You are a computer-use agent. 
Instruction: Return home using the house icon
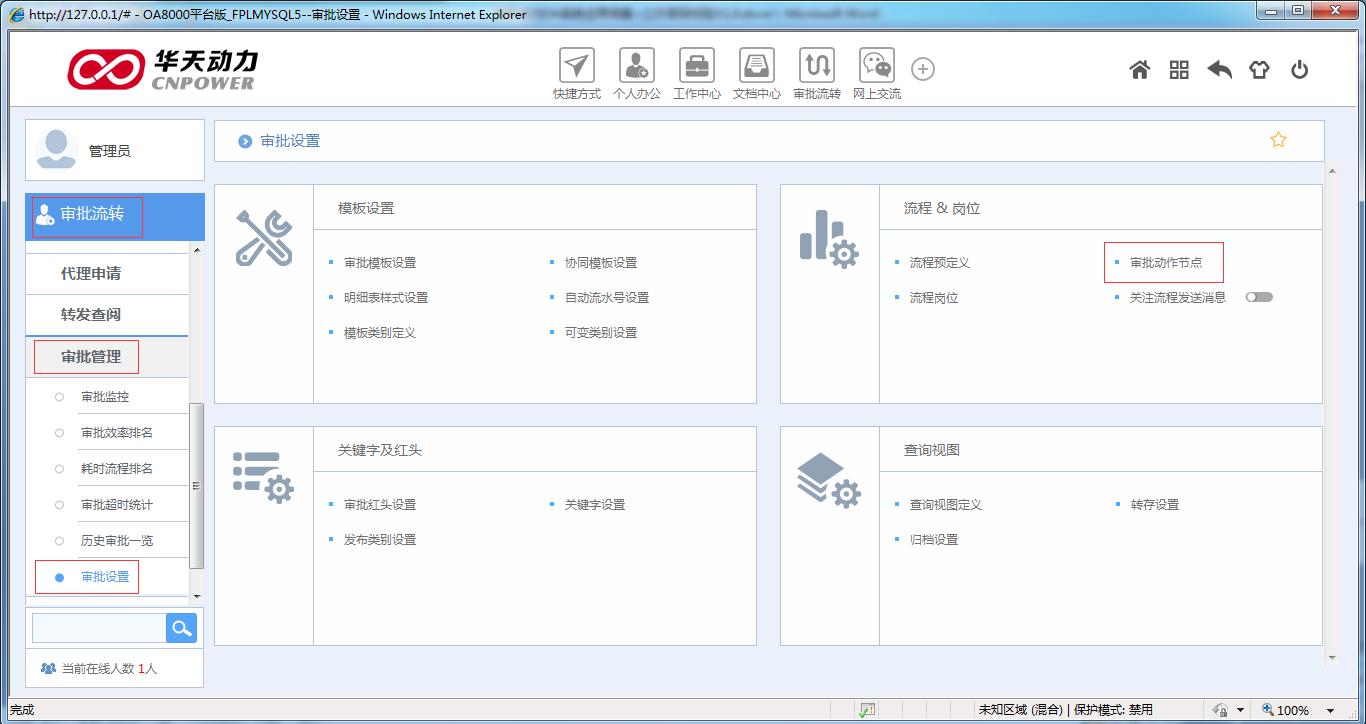tap(1139, 70)
